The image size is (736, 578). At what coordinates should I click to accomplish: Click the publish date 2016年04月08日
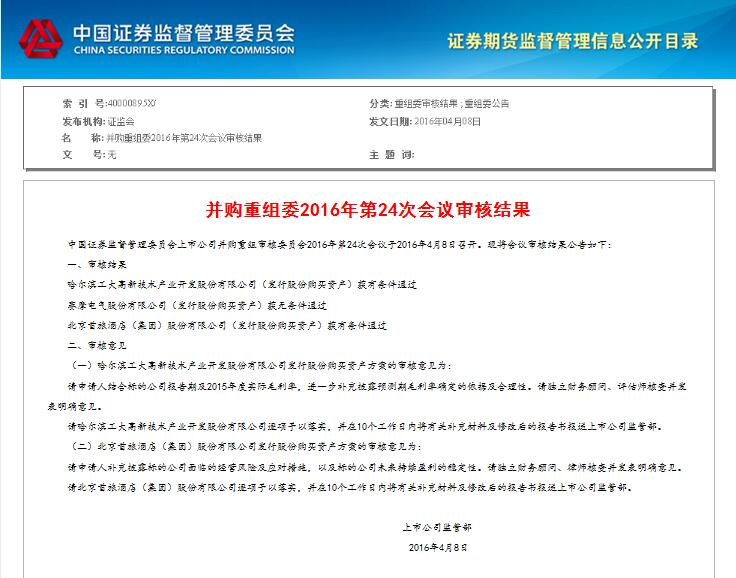447,122
